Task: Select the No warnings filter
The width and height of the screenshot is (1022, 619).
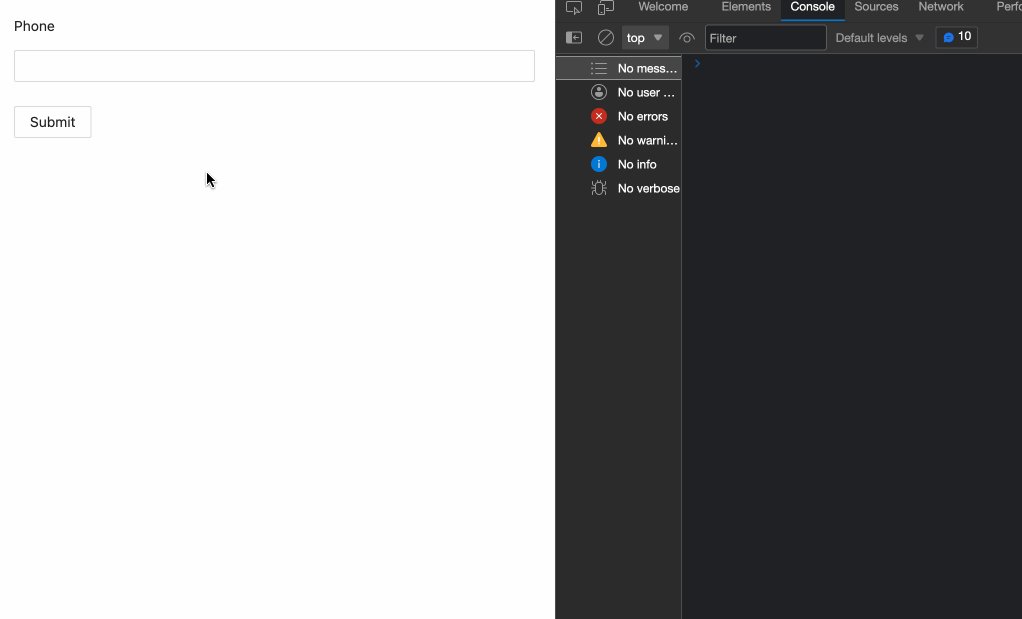Action: point(635,140)
